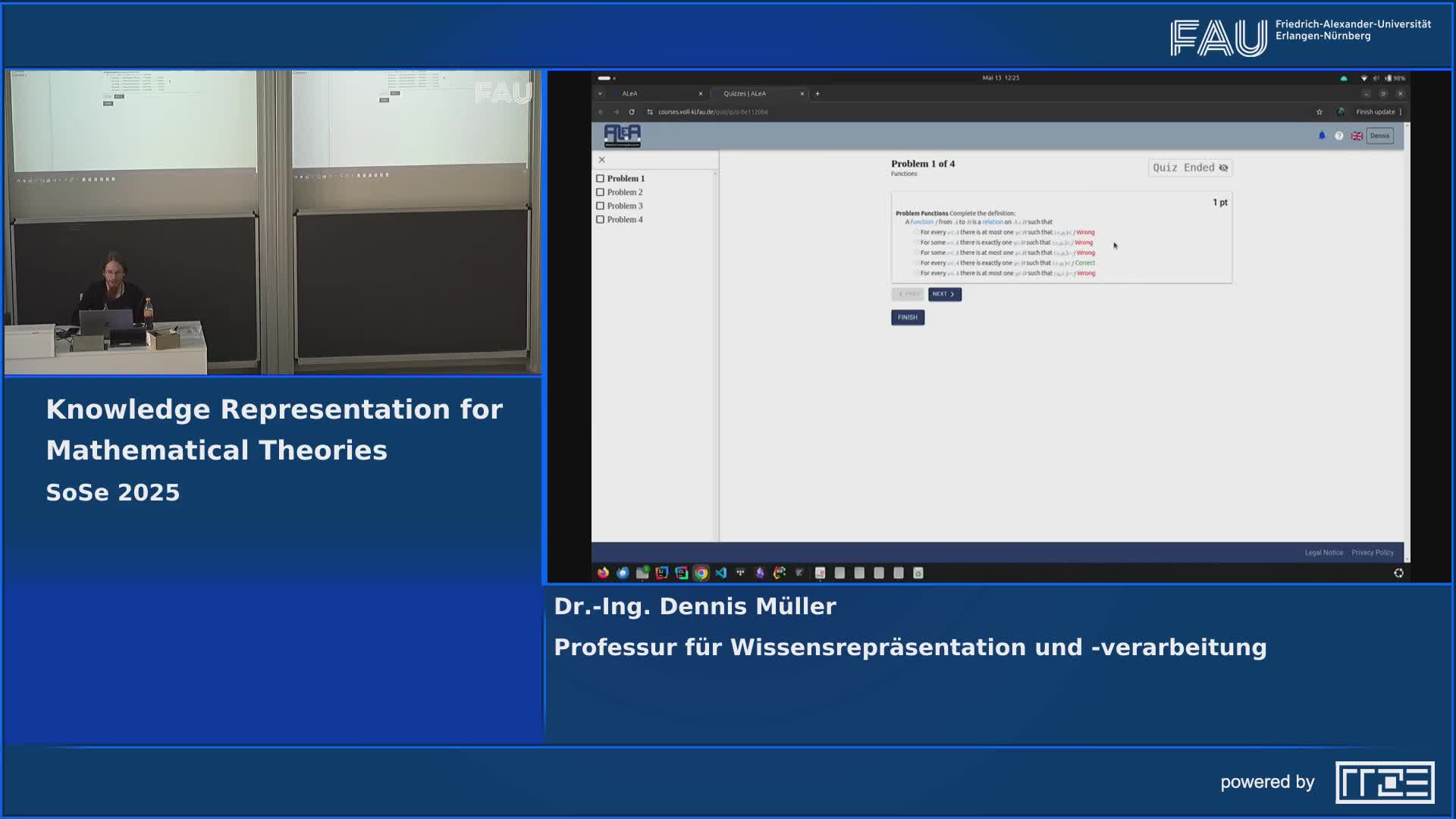Viewport: 1456px width, 819px height.
Task: Click the British flag language icon
Action: (1357, 136)
